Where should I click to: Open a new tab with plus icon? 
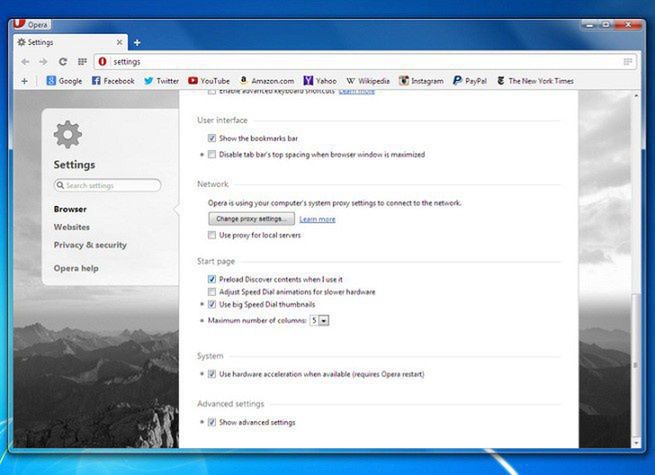(137, 43)
